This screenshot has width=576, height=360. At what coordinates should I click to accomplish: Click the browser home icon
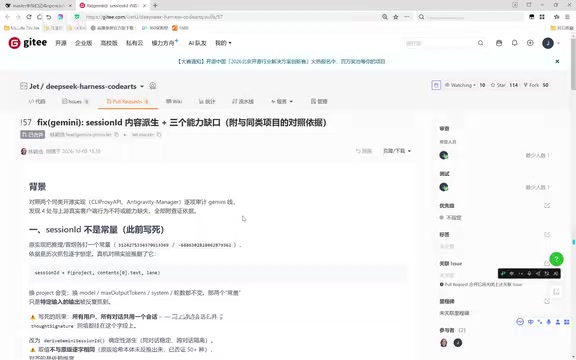[39, 17]
